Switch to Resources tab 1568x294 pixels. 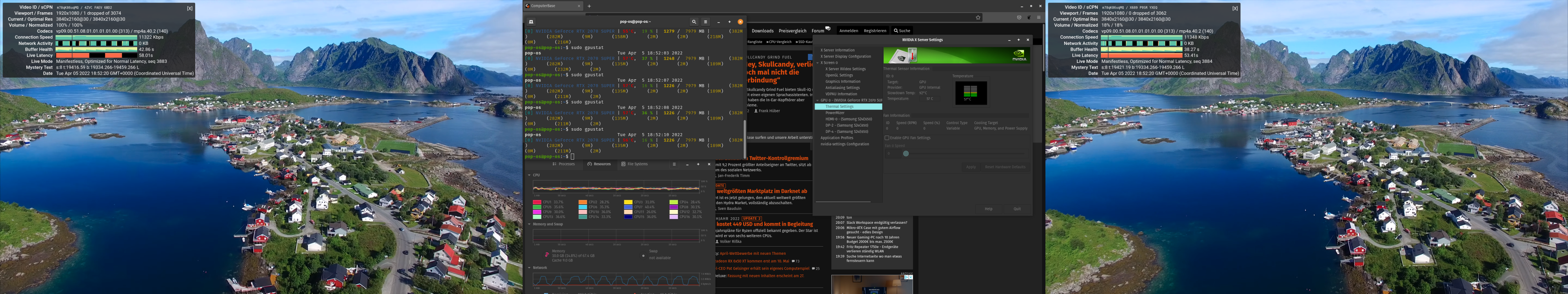[x=599, y=164]
